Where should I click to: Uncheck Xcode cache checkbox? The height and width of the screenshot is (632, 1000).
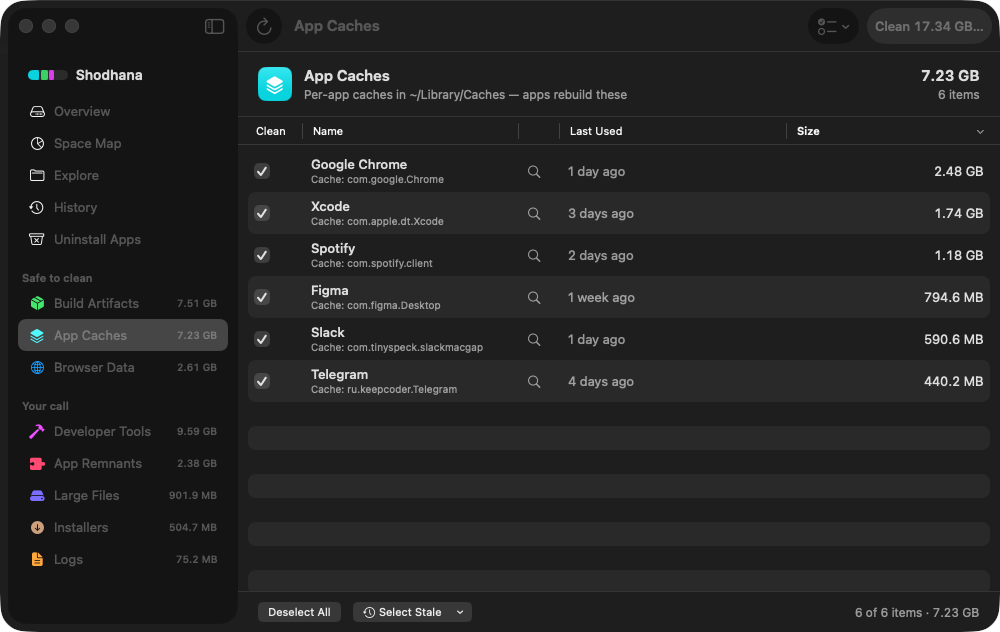point(262,214)
